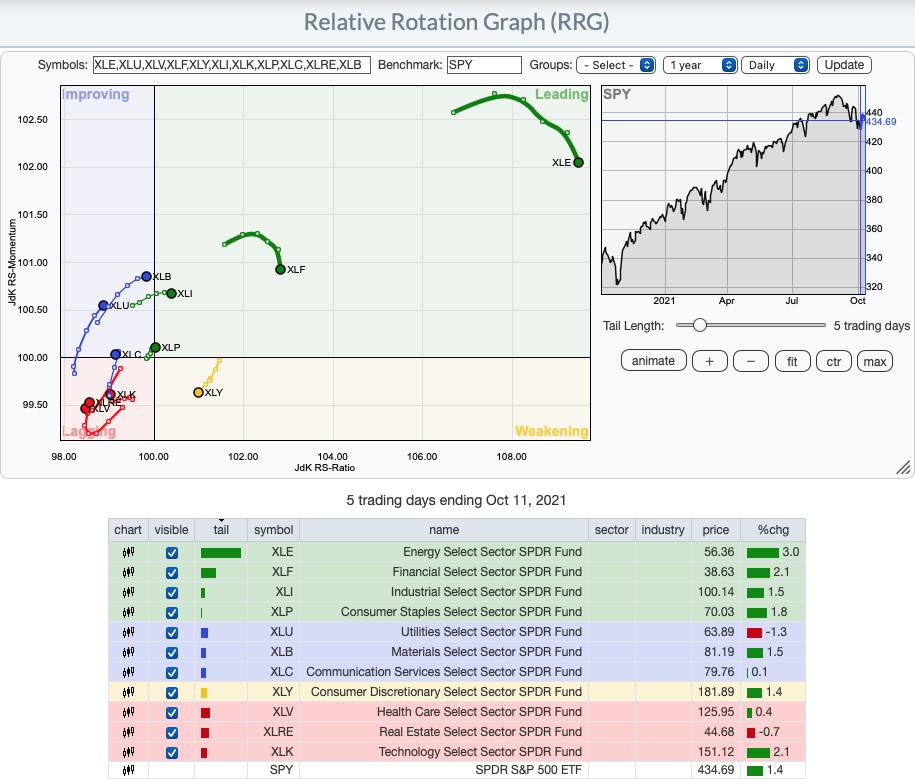Open candlestick chart icon for XLP row
This screenshot has width=915, height=780.
pos(128,612)
